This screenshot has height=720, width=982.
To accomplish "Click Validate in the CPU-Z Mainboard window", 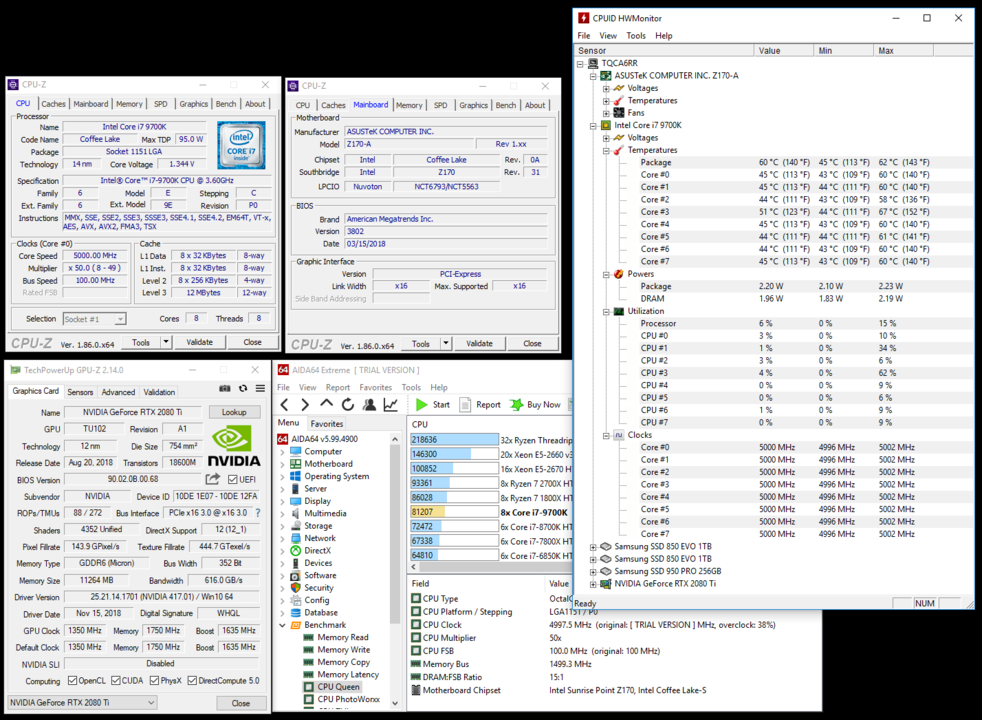I will (479, 344).
